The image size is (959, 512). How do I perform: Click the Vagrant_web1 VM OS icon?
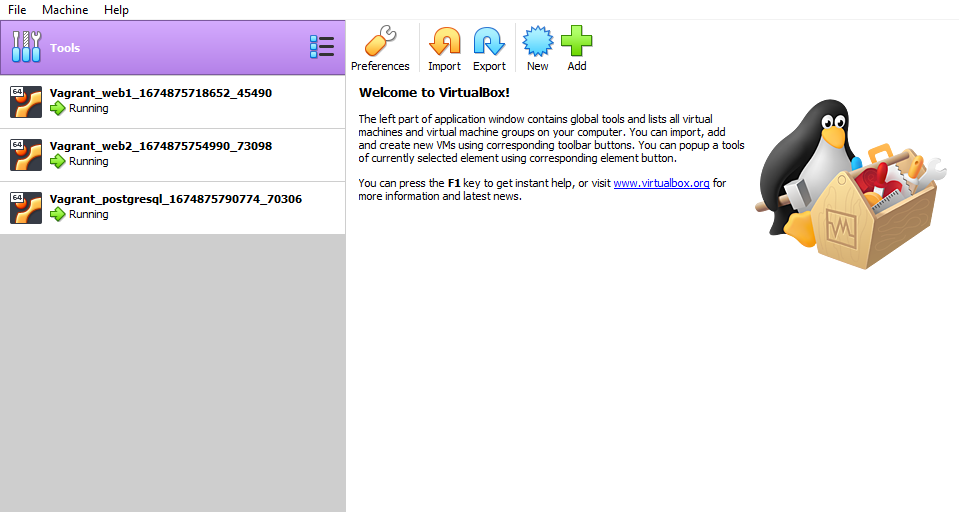click(x=26, y=102)
